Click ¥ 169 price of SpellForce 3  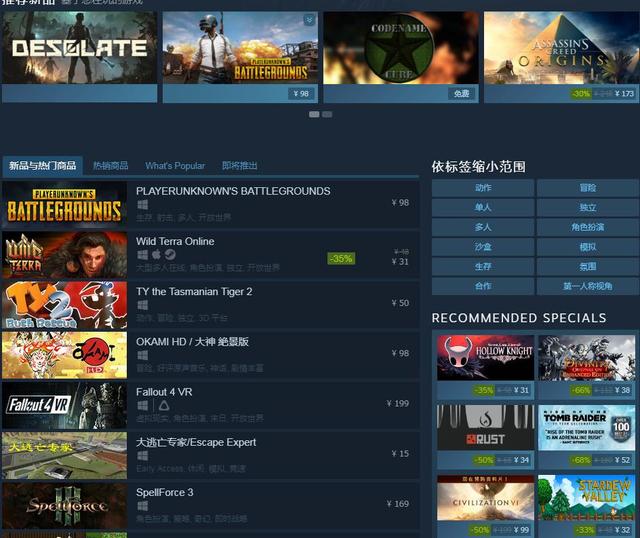398,504
